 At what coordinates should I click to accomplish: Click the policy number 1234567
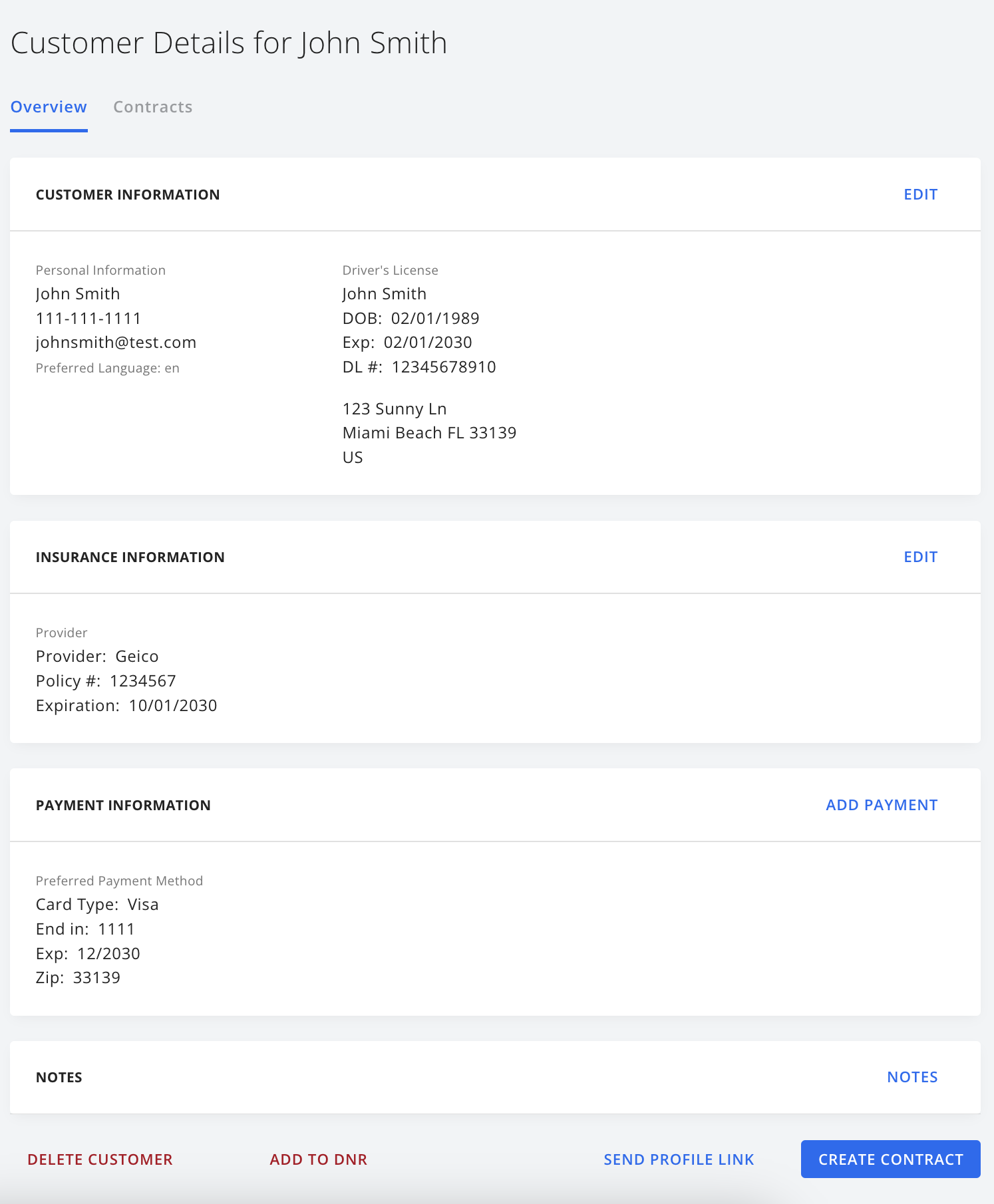coord(143,681)
